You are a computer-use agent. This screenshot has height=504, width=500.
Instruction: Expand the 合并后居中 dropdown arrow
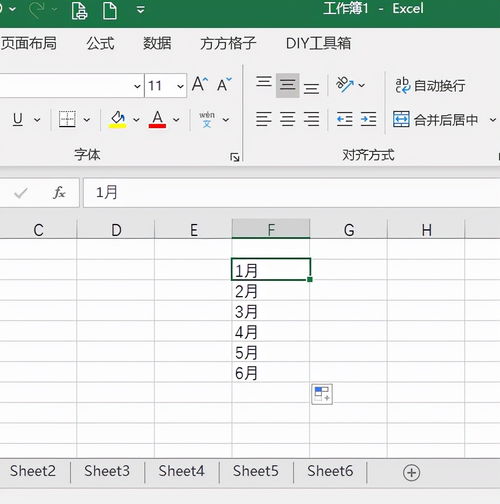point(493,120)
